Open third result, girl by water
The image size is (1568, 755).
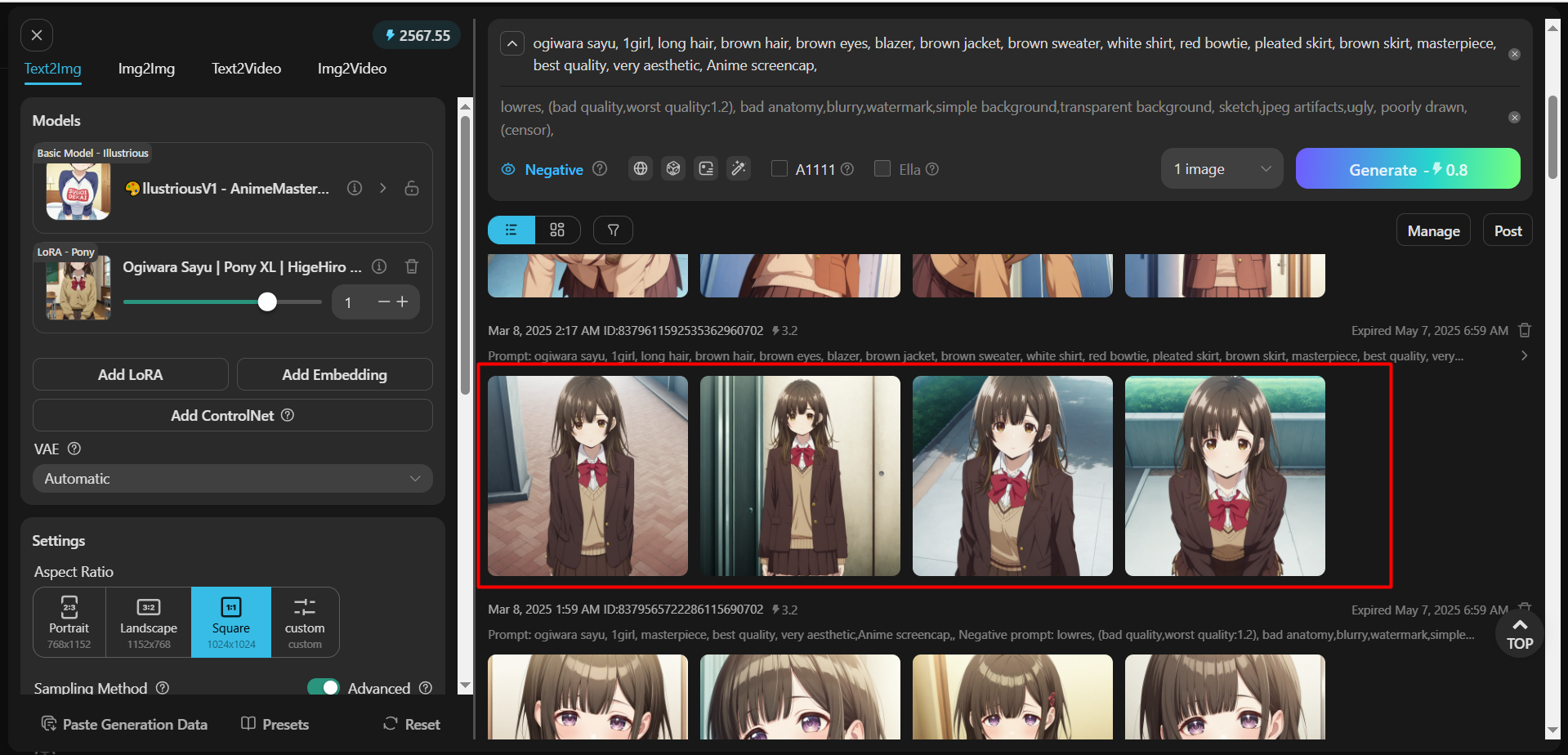(1012, 476)
